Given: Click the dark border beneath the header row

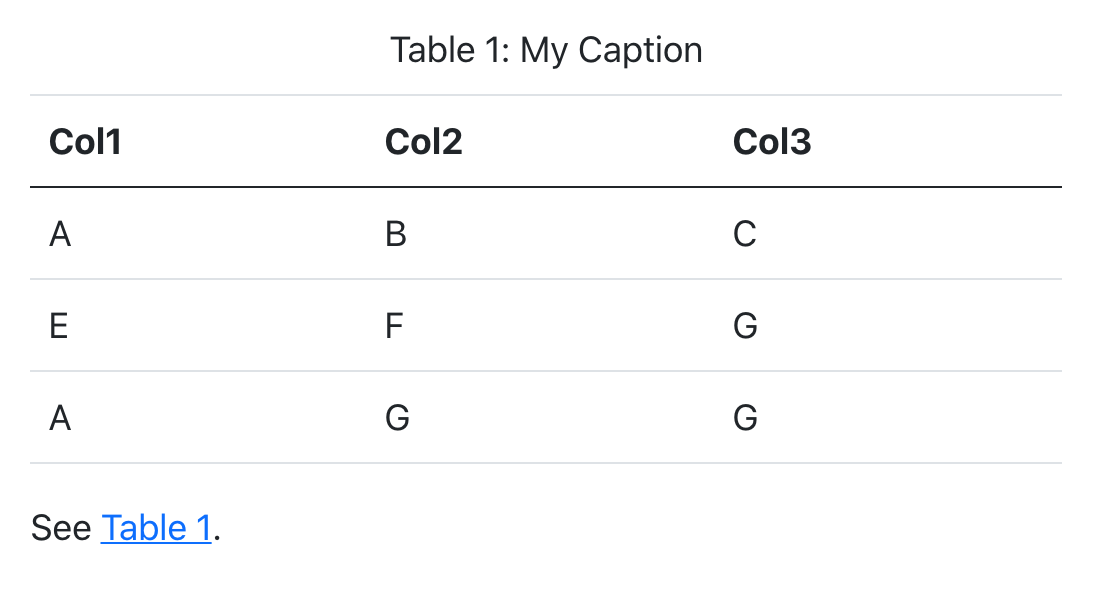Looking at the screenshot, I should [x=546, y=187].
